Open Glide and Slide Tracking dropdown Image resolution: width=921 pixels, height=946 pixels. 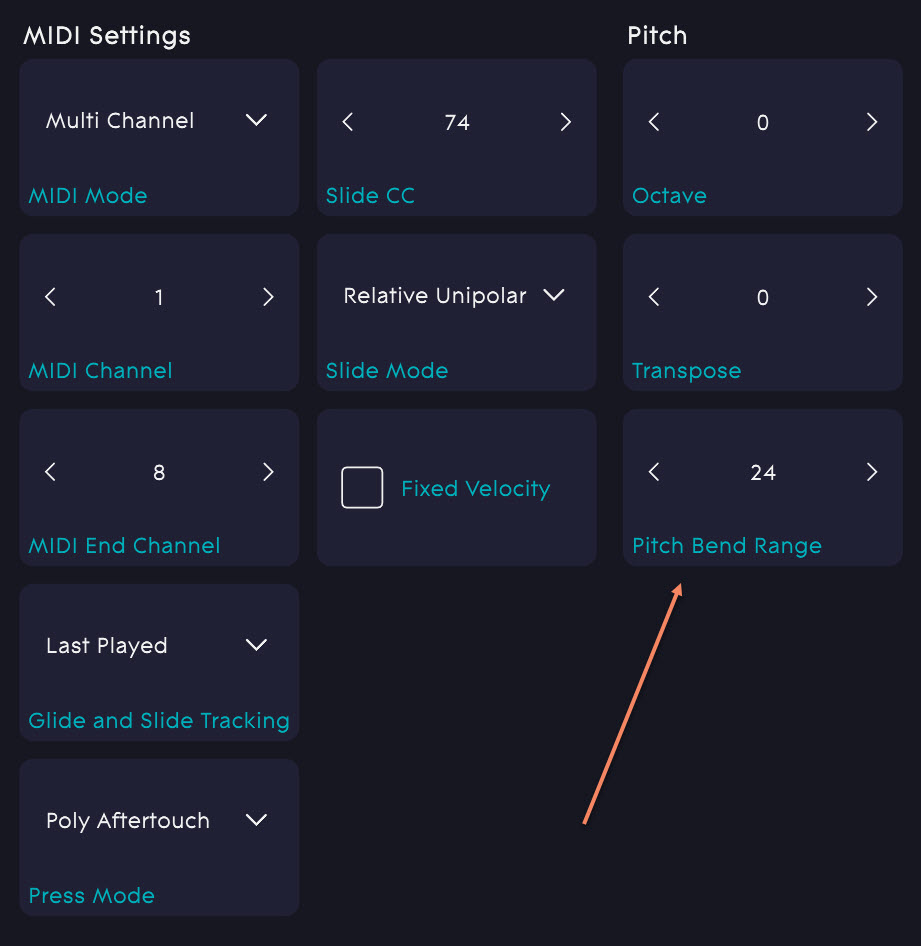click(256, 645)
